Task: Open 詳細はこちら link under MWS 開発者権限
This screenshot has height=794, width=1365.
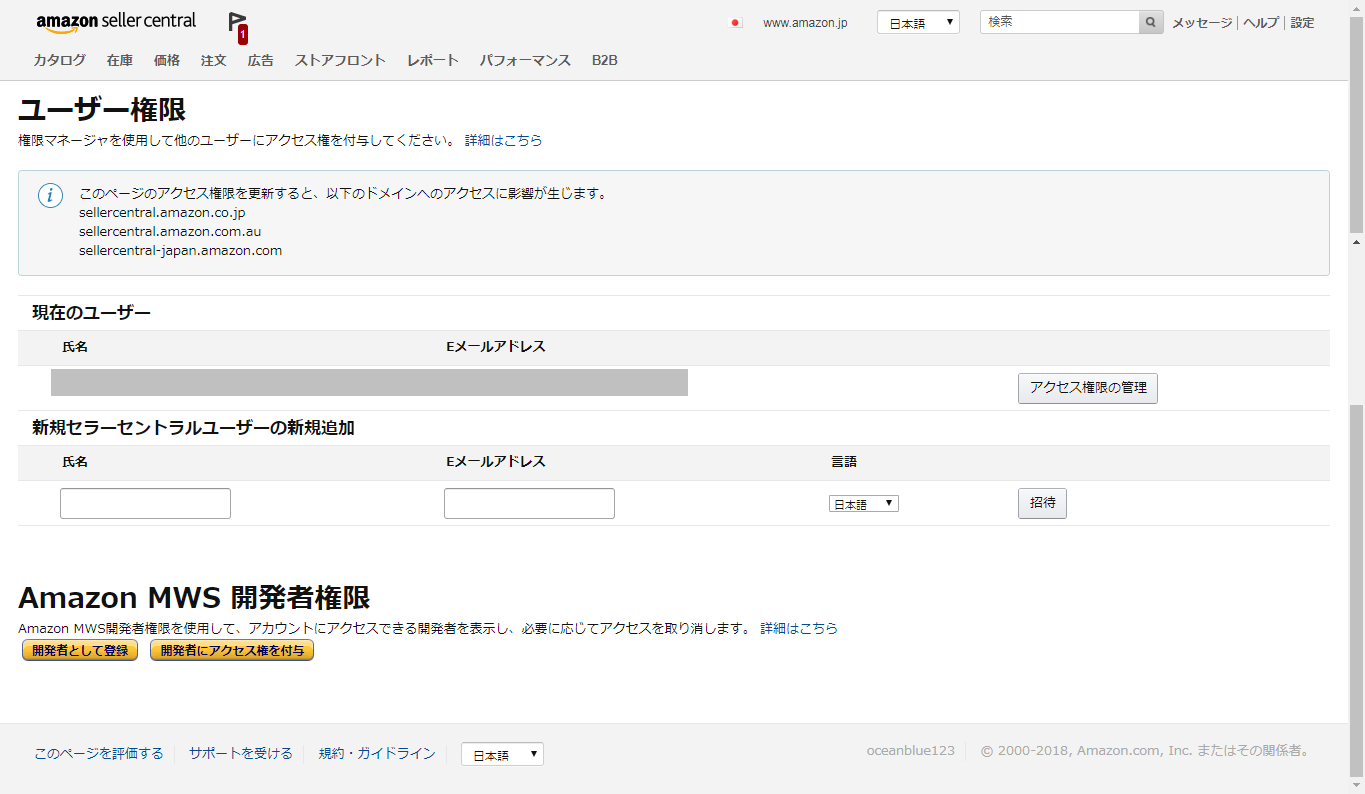Action: coord(799,628)
